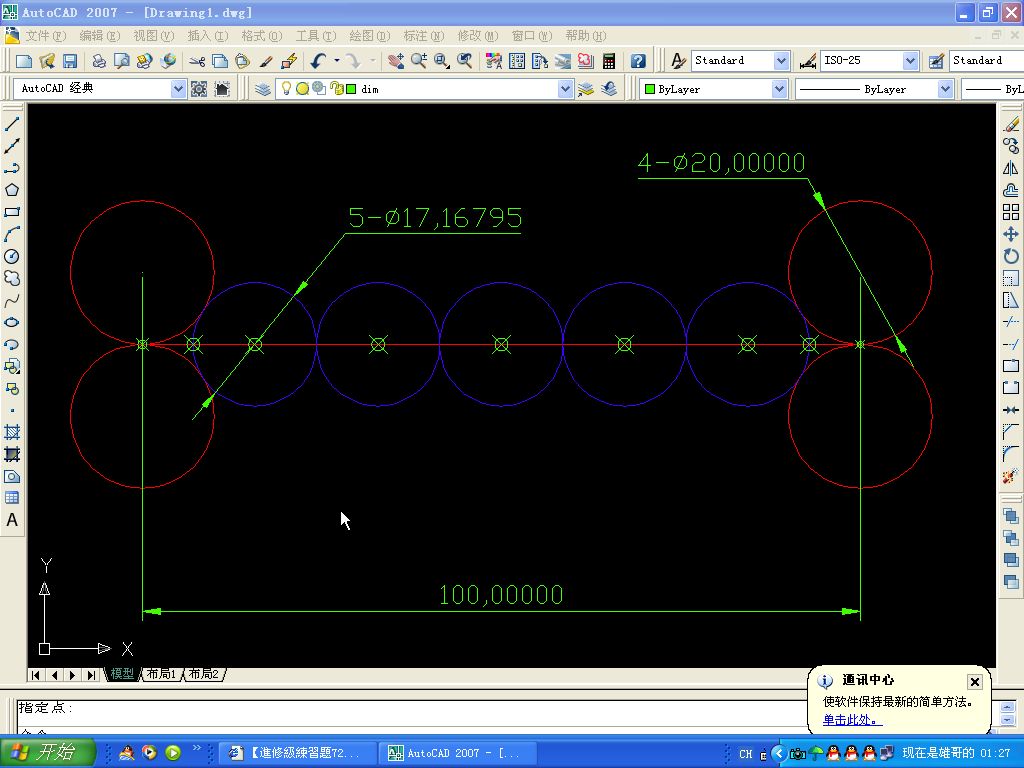Switch to the 布局1 layout tab

[161, 674]
